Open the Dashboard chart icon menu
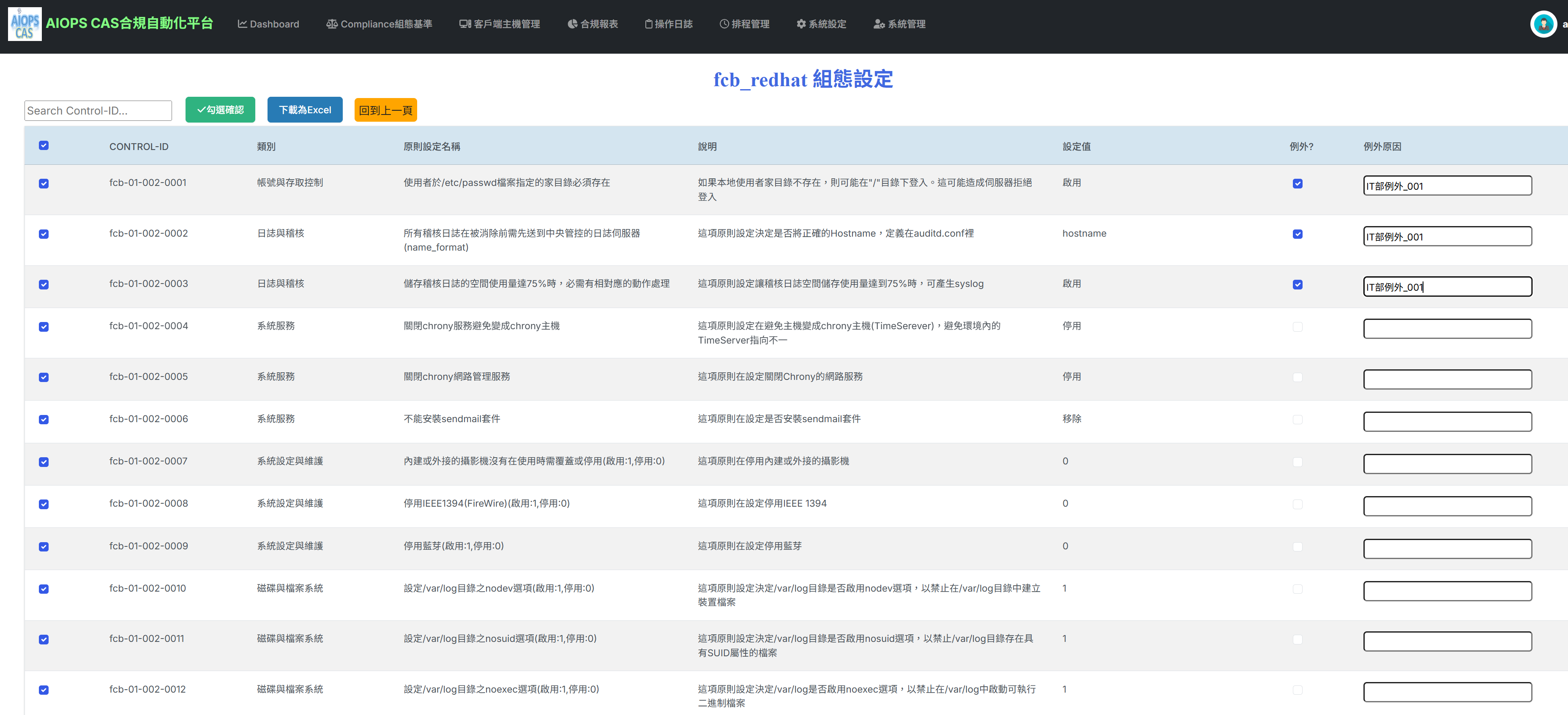 click(242, 25)
